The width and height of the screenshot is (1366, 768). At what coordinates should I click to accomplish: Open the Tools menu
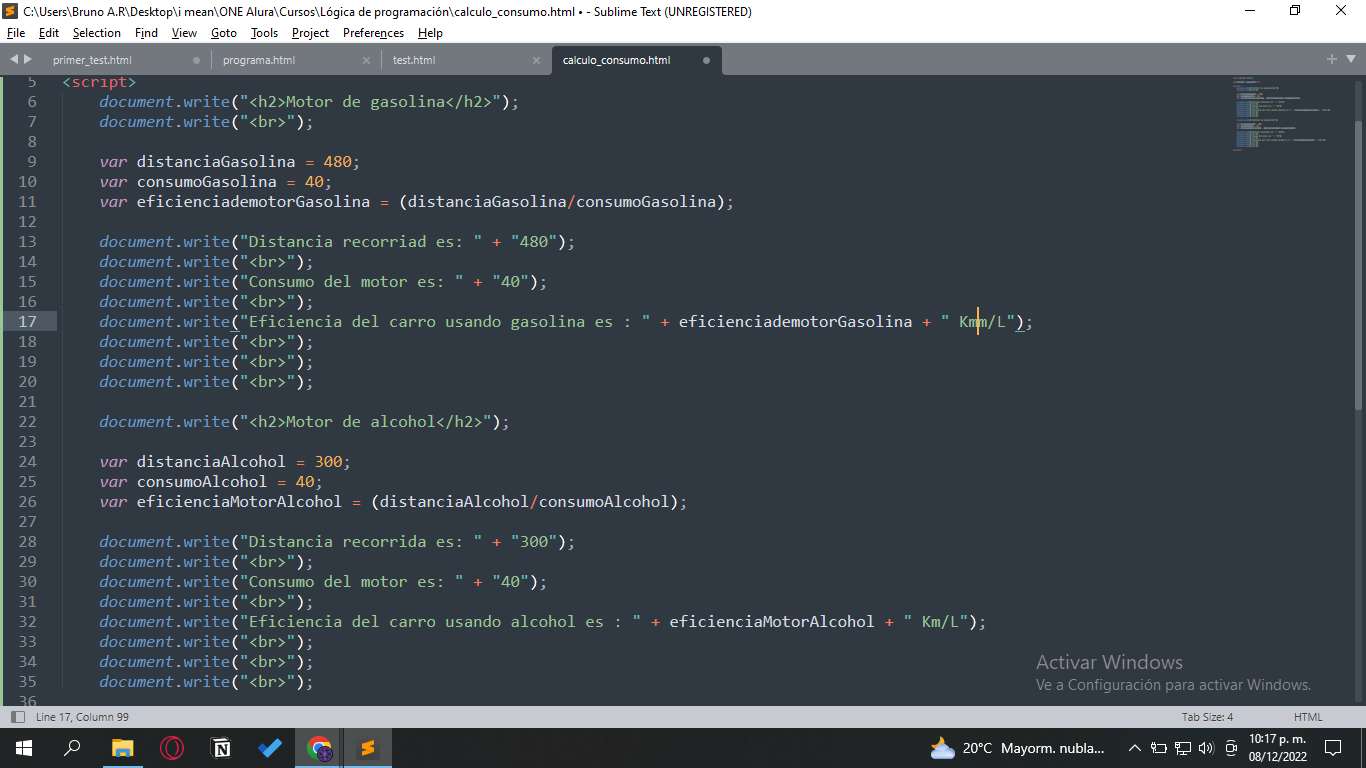(x=264, y=33)
